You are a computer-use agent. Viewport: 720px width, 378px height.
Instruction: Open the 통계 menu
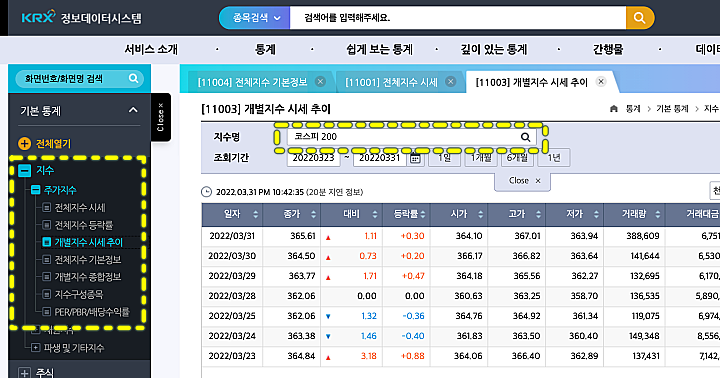pyautogui.click(x=265, y=49)
